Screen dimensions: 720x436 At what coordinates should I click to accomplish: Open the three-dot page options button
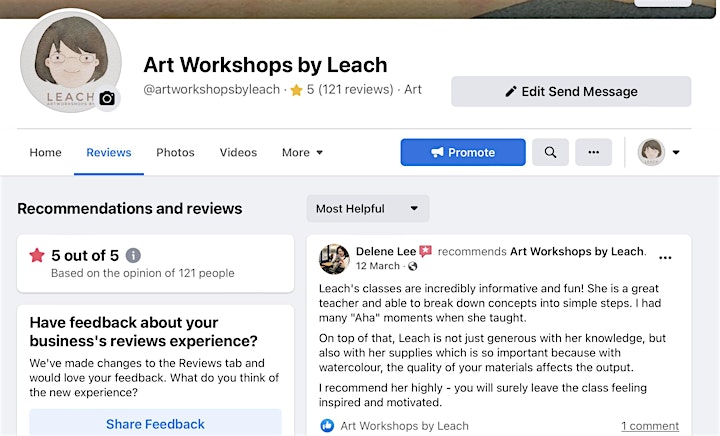(x=593, y=152)
